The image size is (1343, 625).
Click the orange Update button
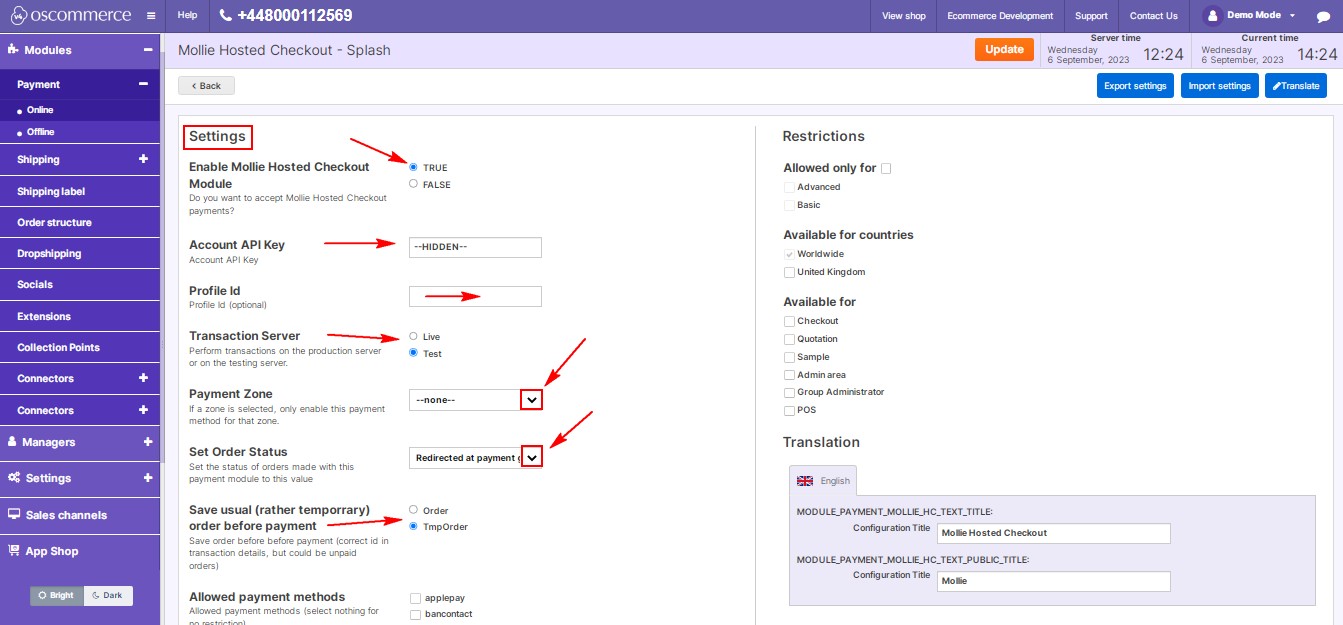coord(1004,49)
